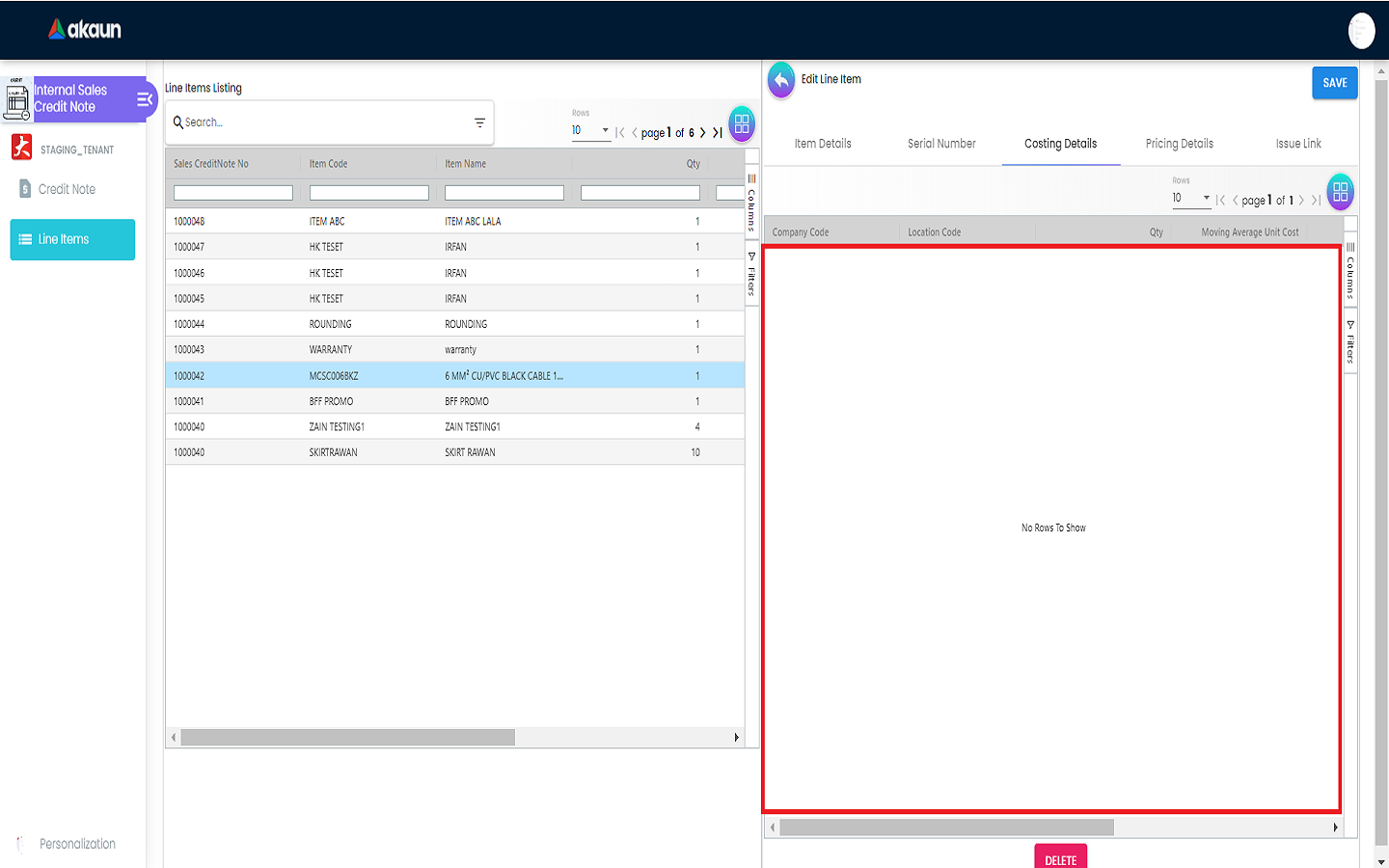The height and width of the screenshot is (868, 1389).
Task: Open the grid view icon in Costing Details
Action: click(1340, 192)
